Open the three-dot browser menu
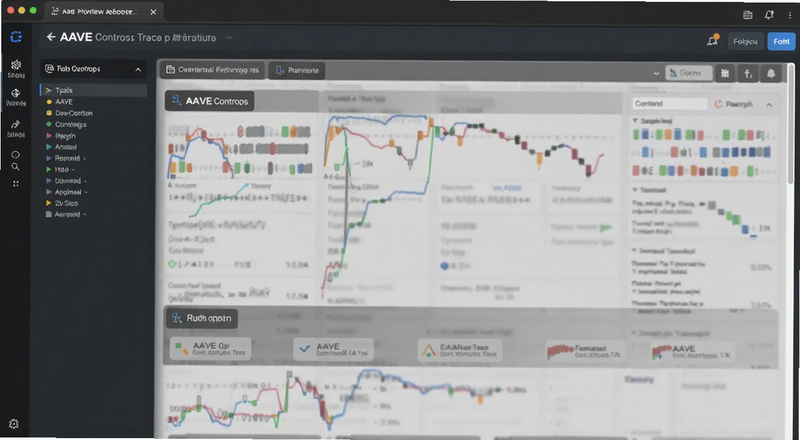 tap(790, 15)
